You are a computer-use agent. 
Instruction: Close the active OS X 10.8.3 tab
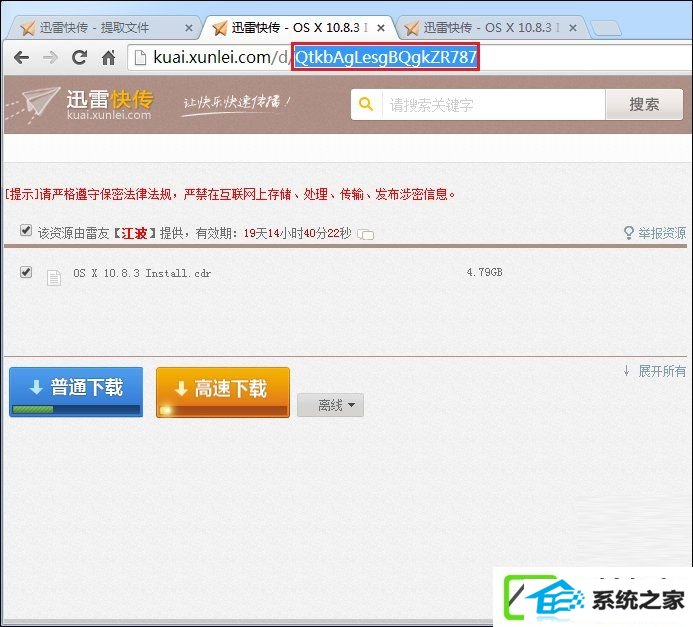(x=381, y=28)
